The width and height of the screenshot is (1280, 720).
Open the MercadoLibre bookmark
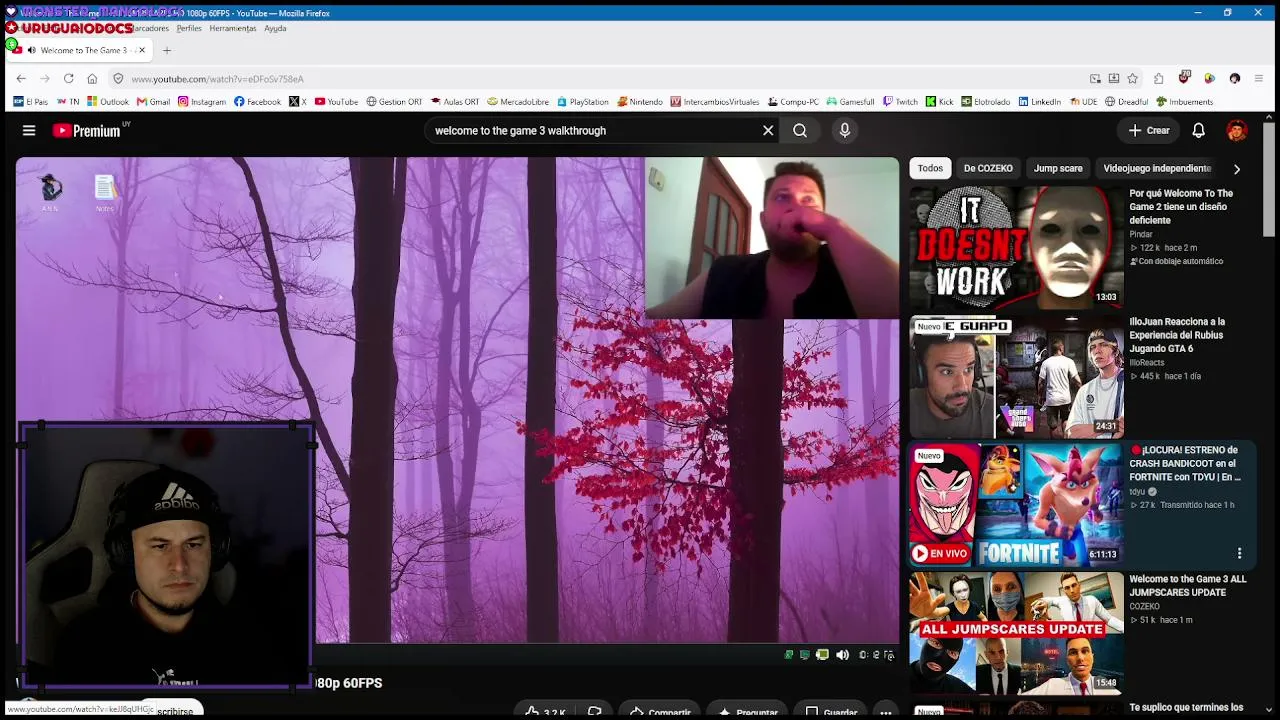(518, 102)
